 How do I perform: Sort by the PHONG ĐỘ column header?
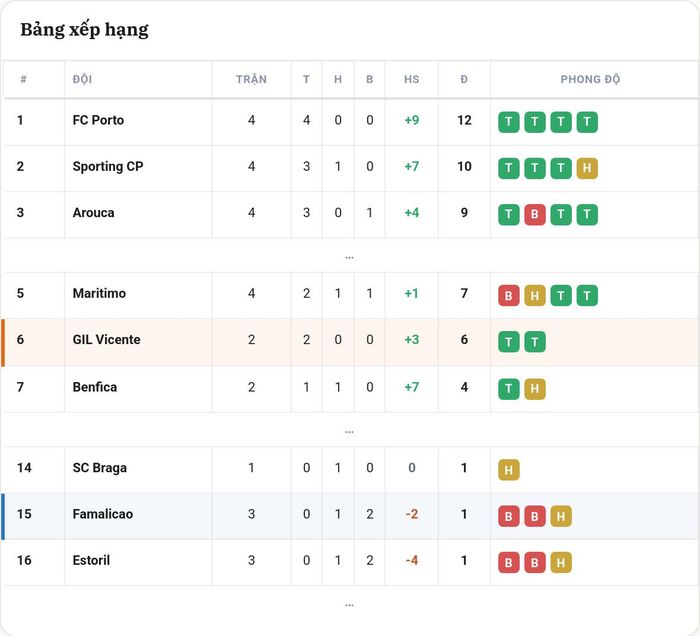pyautogui.click(x=590, y=79)
